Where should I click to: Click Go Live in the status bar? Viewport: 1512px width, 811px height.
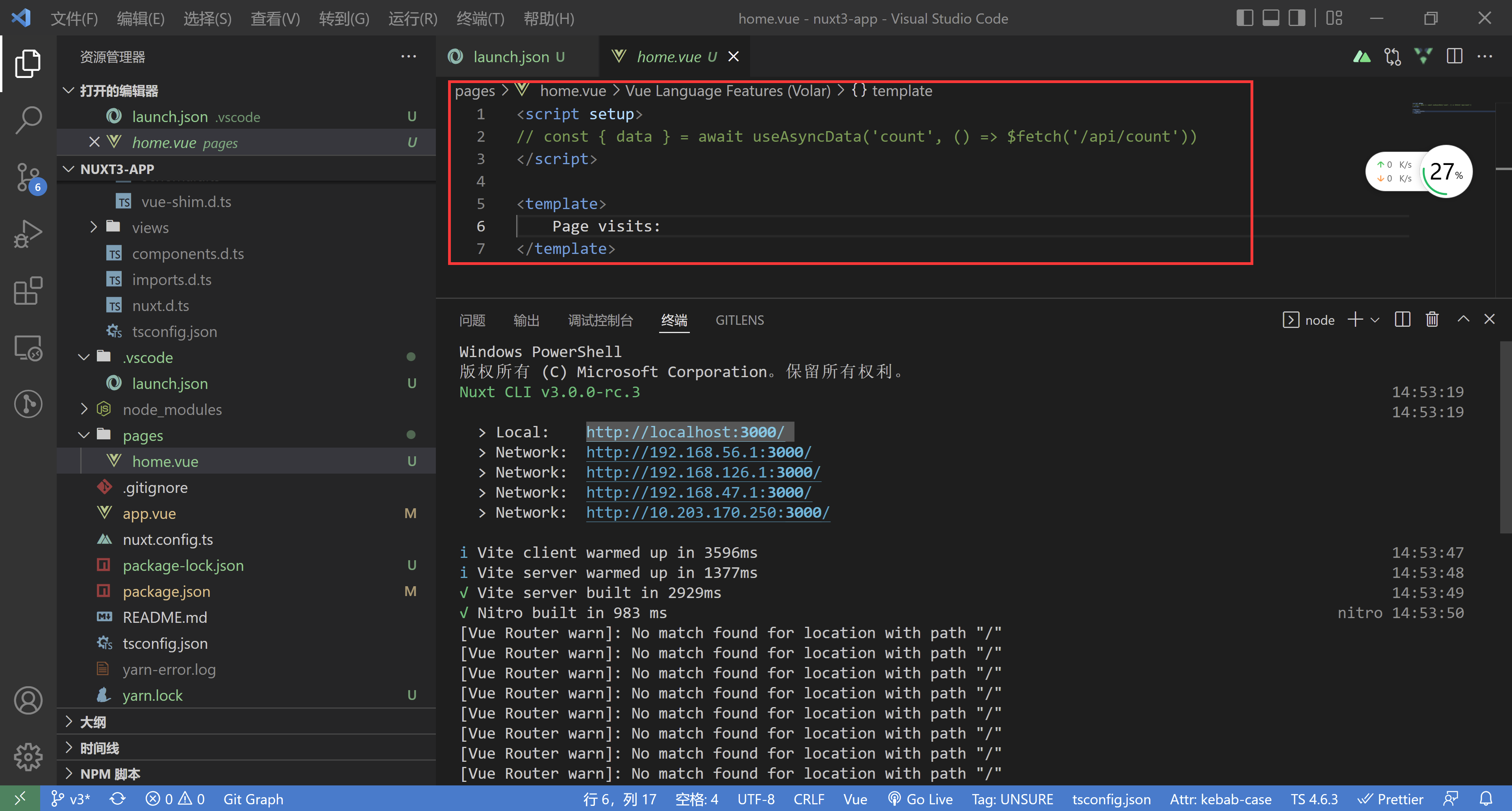tap(920, 799)
